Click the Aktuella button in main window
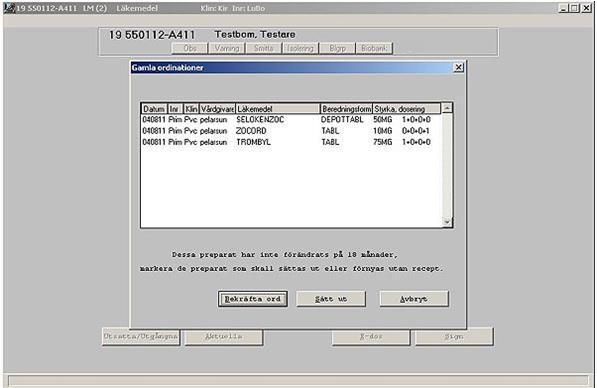This screenshot has height=388, width=597. (224, 337)
